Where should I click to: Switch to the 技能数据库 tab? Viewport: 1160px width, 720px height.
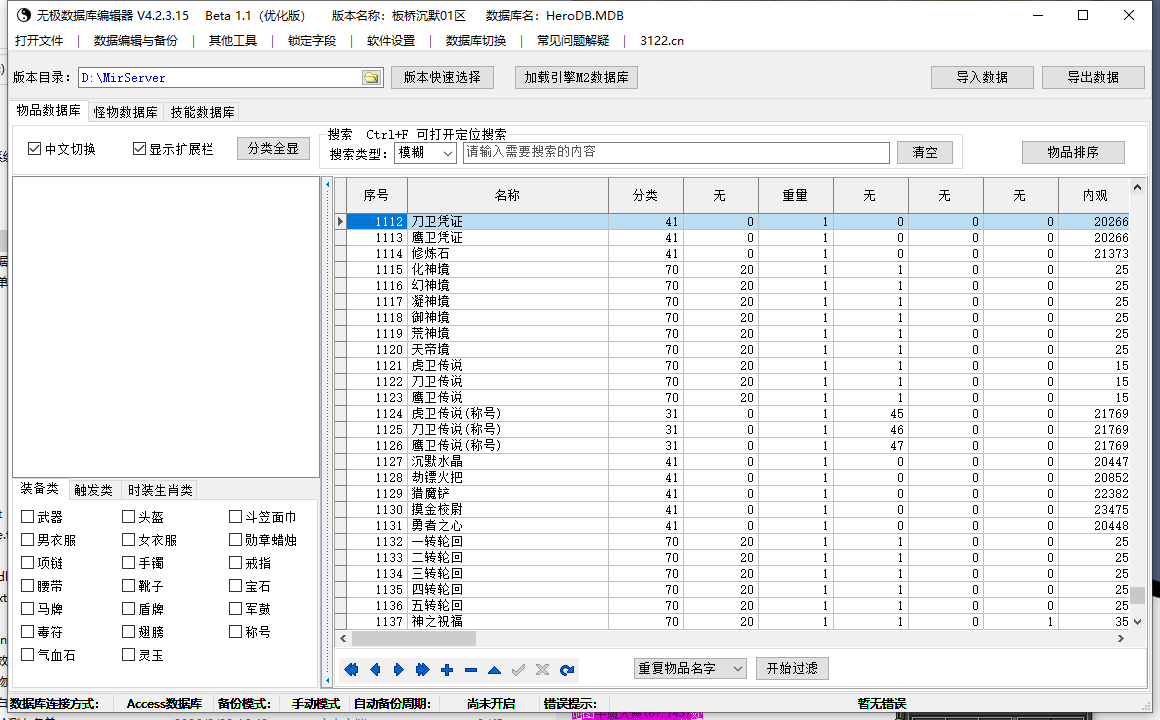(203, 112)
